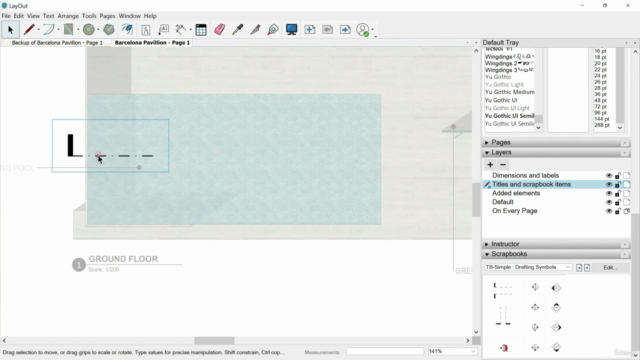Click the previous scrapbook page arrow icon
640x360 pixels.
[579, 267]
